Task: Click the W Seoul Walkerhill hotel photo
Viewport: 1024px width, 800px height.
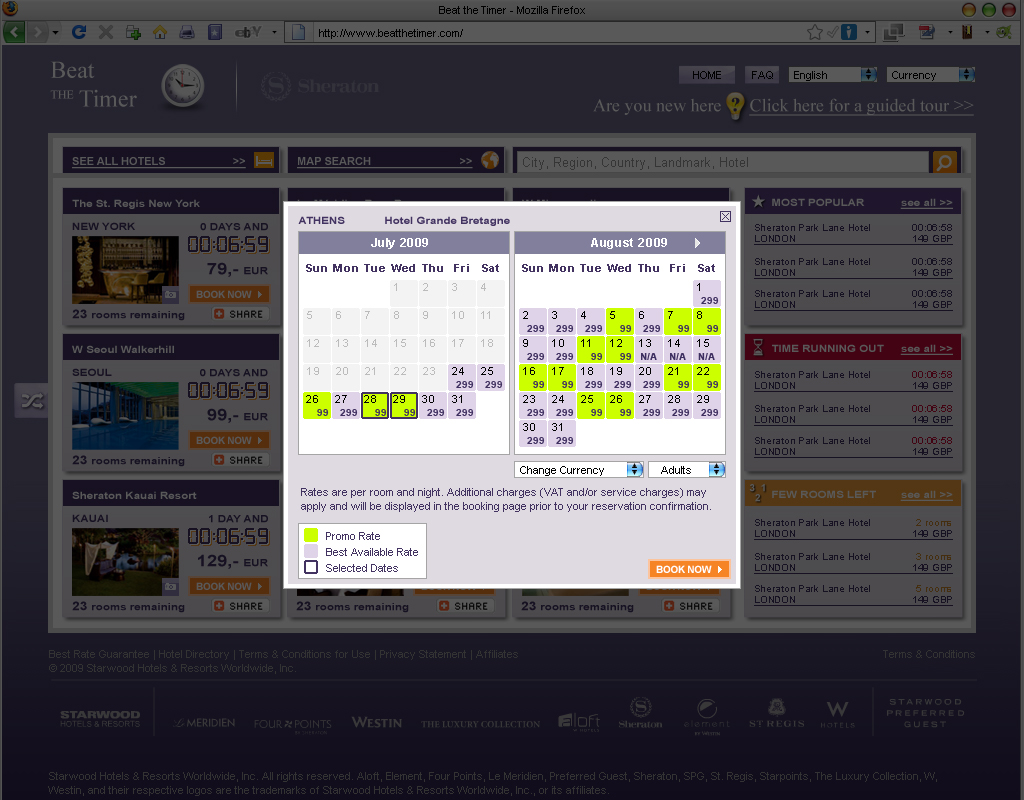Action: [125, 415]
